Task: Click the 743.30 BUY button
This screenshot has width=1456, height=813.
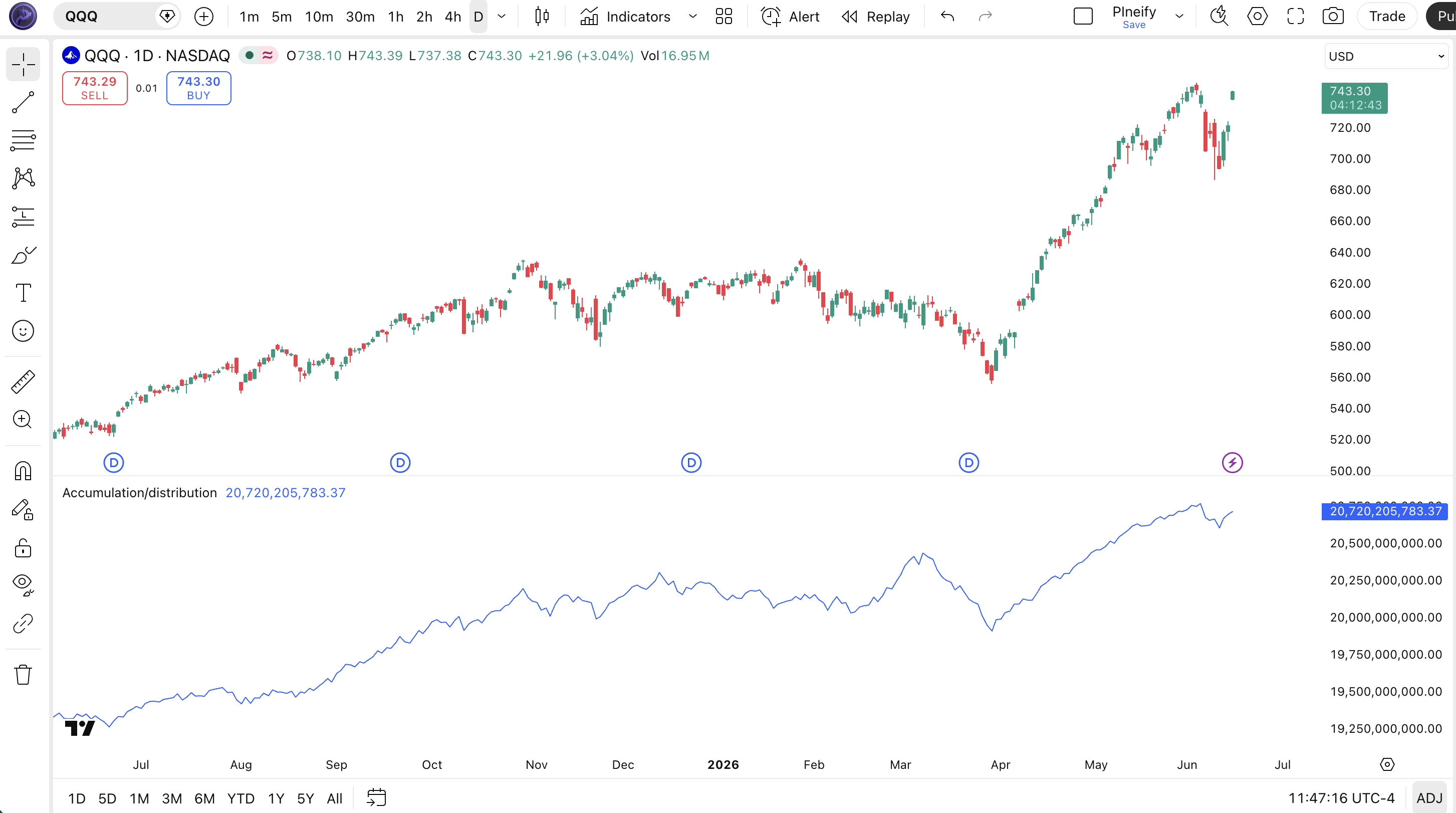Action: pyautogui.click(x=198, y=88)
